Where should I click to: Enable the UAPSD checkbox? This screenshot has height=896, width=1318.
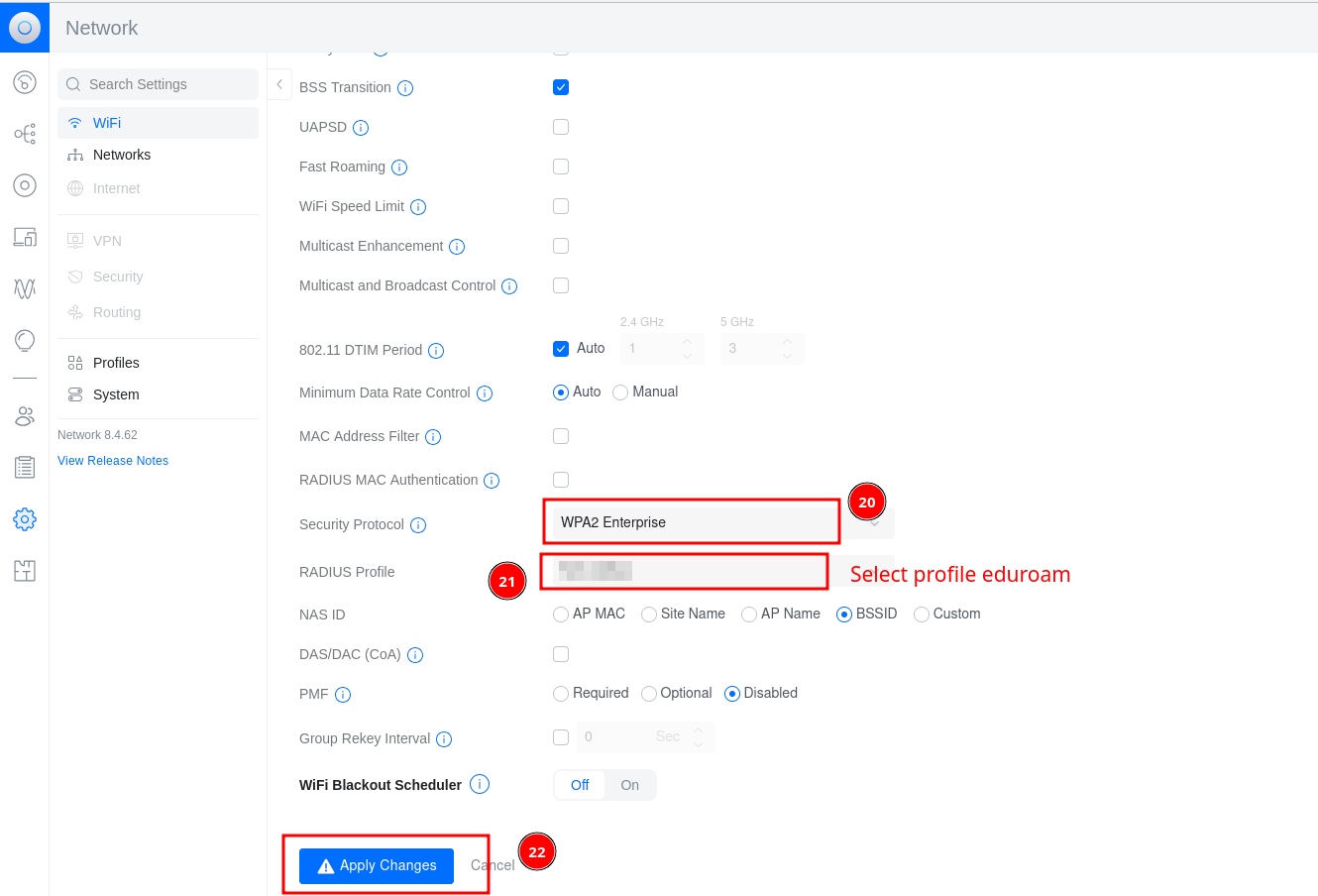pyautogui.click(x=561, y=127)
